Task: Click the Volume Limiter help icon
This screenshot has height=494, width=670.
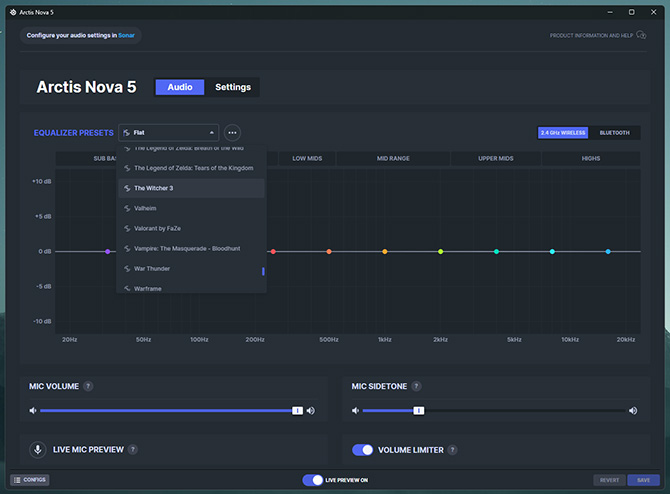Action: [453, 450]
